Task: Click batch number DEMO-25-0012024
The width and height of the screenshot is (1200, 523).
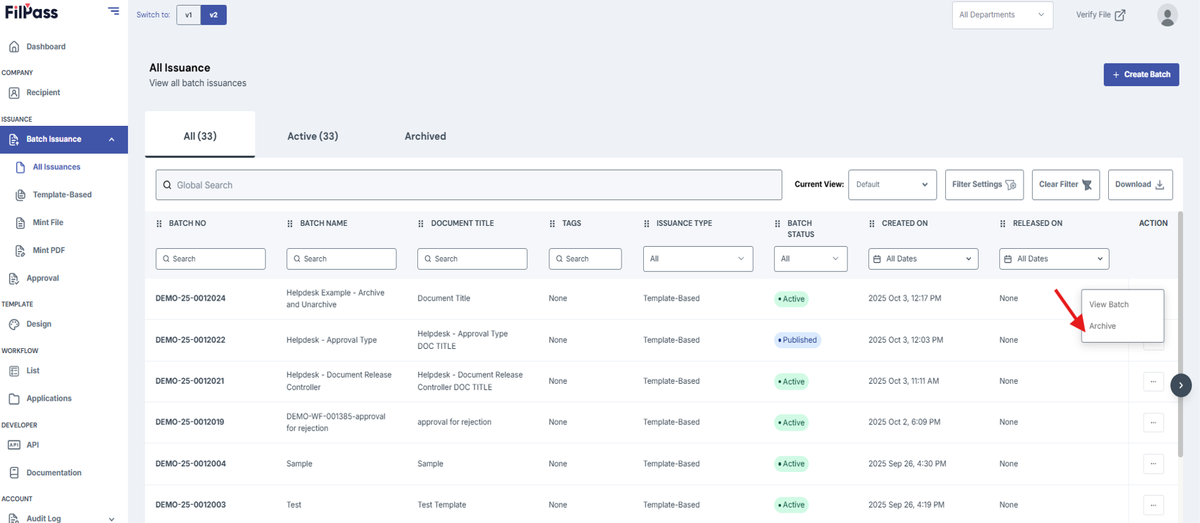Action: pyautogui.click(x=191, y=299)
